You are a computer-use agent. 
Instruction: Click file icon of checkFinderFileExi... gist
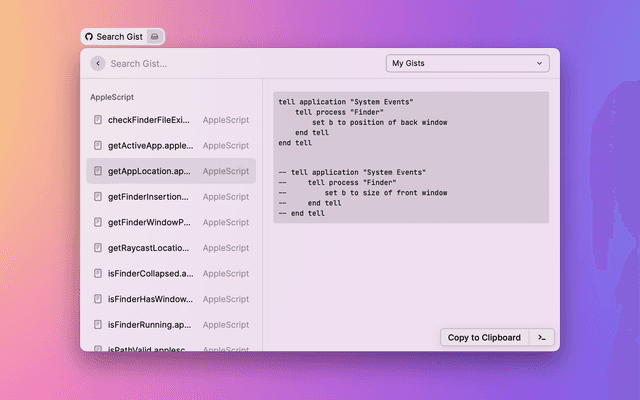[98, 120]
